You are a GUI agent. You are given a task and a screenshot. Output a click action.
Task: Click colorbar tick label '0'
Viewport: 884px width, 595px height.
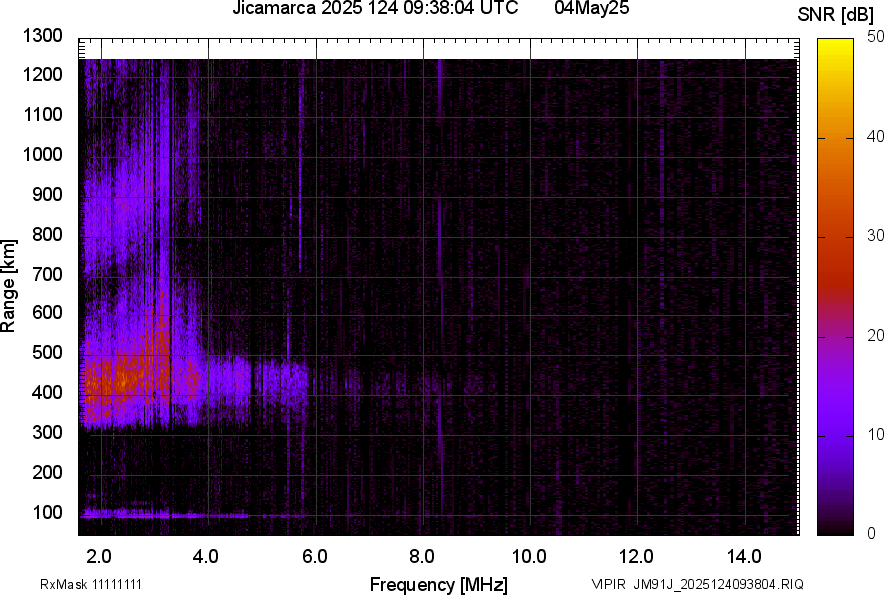(872, 533)
